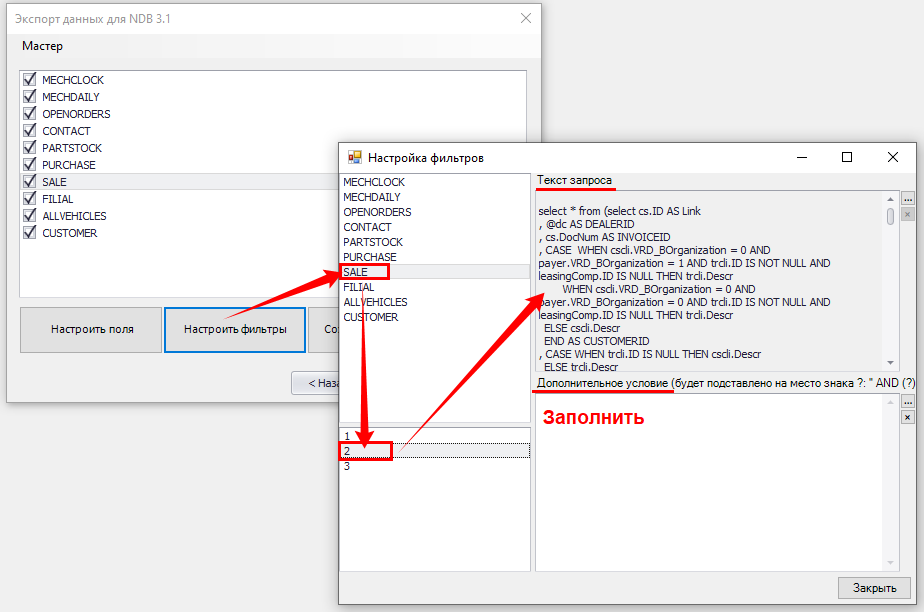This screenshot has width=924, height=612.
Task: Disable the CUSTOMER checkbox
Action: (29, 233)
